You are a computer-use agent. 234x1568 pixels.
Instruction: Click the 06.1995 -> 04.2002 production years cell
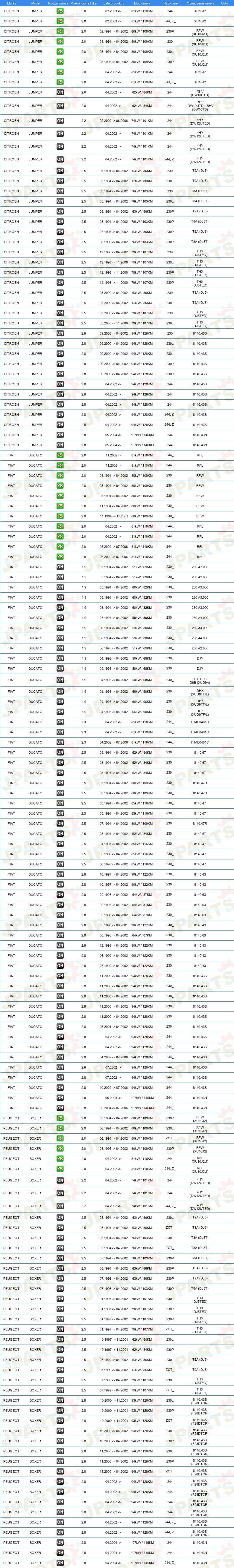tap(113, 648)
